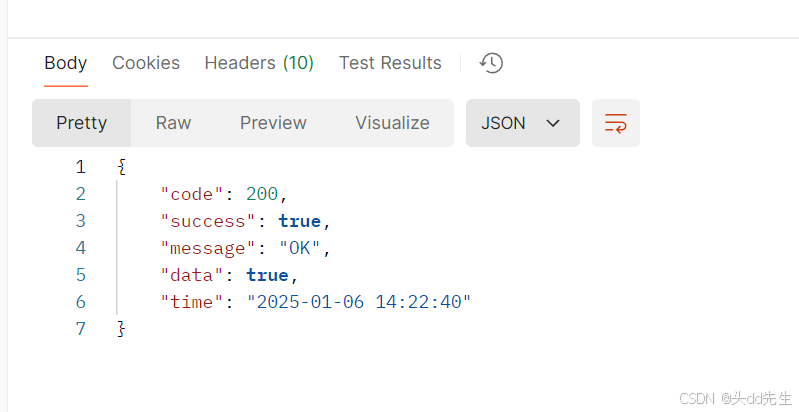
Task: Show the Test Results tab
Action: click(390, 63)
